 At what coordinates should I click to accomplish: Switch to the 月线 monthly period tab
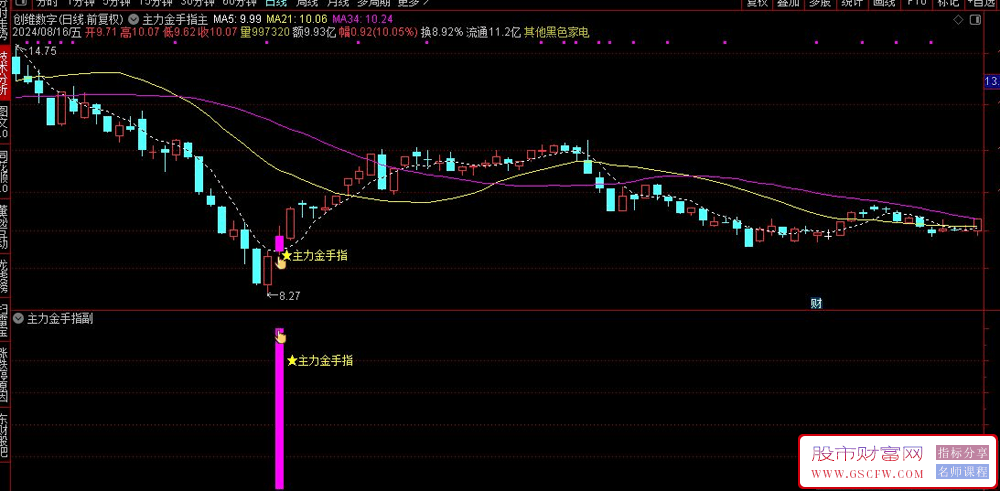click(x=337, y=3)
